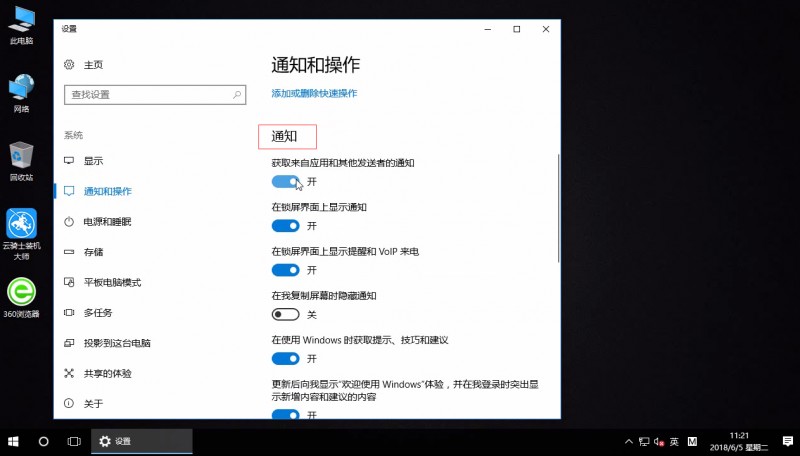
Task: Open Task View on the taskbar
Action: click(74, 441)
